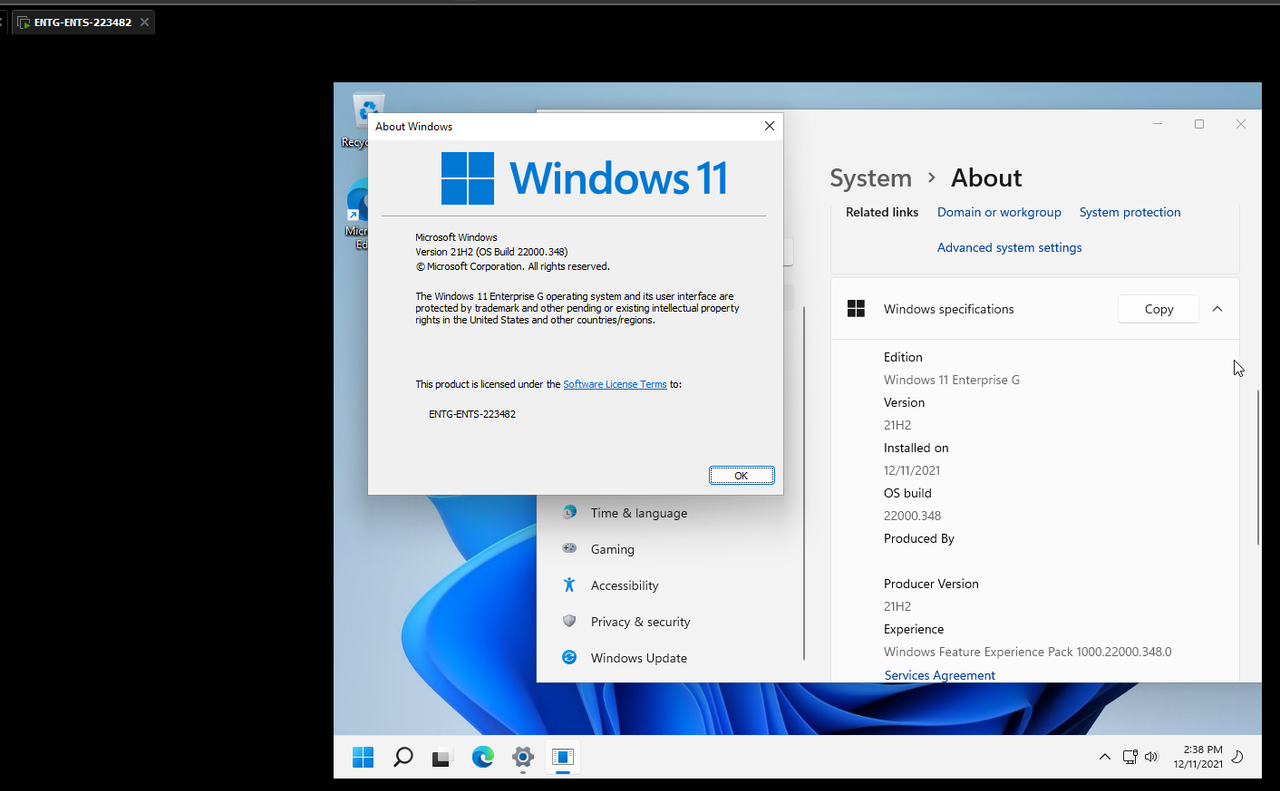The height and width of the screenshot is (791, 1280).
Task: Click the Gaming controller icon
Action: coord(569,548)
